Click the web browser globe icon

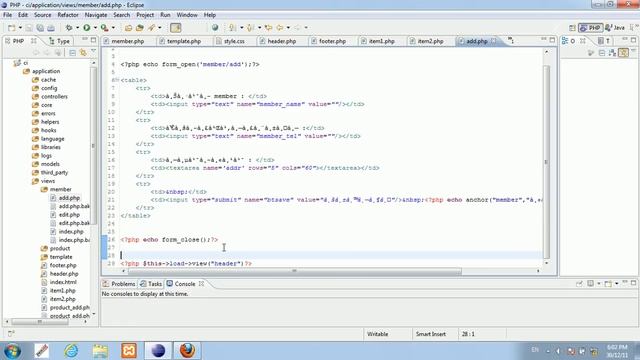tap(215, 28)
